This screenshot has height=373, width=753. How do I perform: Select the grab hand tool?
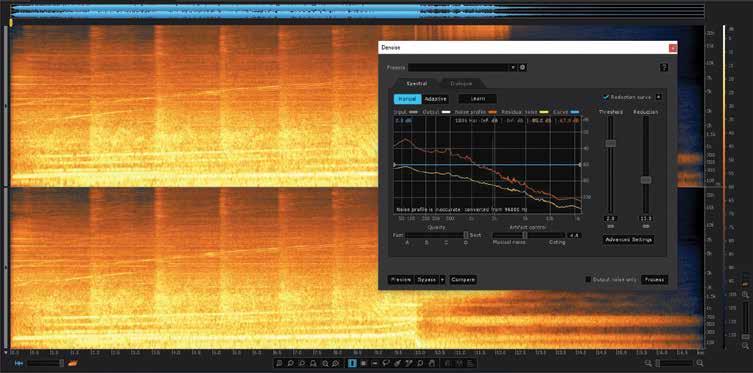tap(432, 363)
